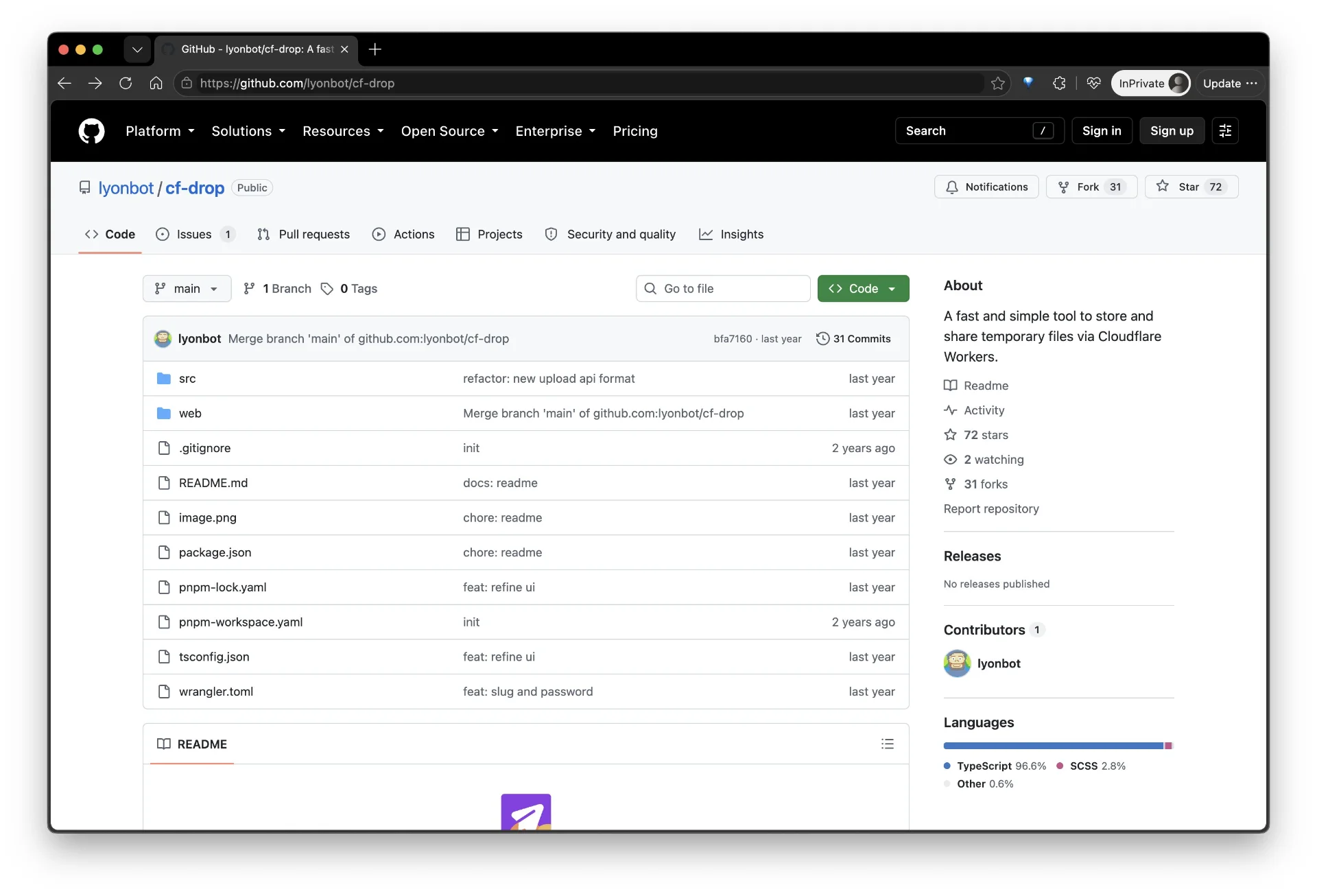Click the rewards gem icon in toolbar

(x=1028, y=83)
